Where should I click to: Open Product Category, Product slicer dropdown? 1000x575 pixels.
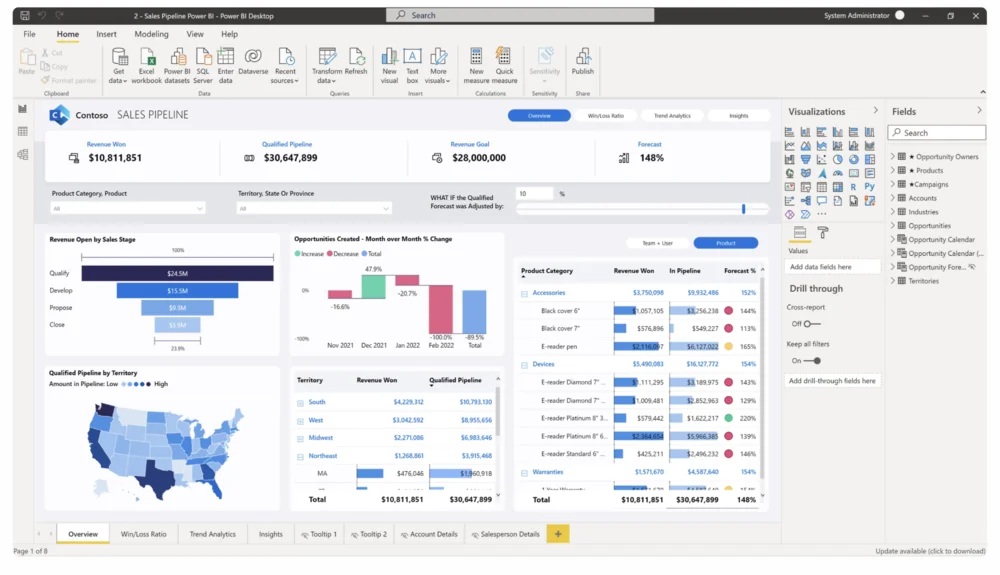(x=128, y=208)
